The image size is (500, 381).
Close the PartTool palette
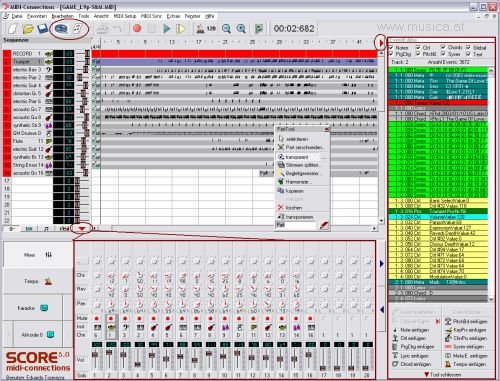[327, 129]
